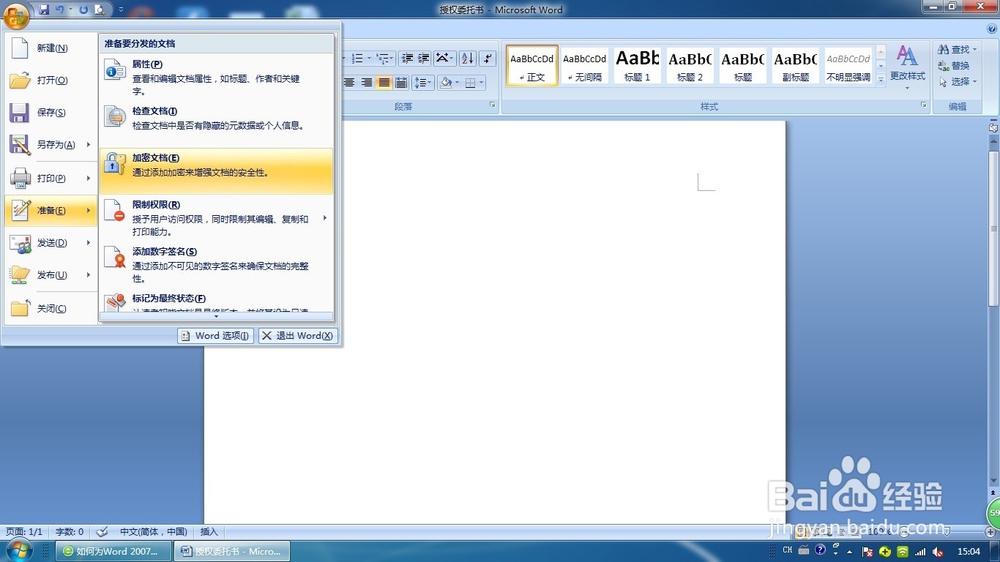
Task: Click the multilevel list icon
Action: pyautogui.click(x=384, y=59)
